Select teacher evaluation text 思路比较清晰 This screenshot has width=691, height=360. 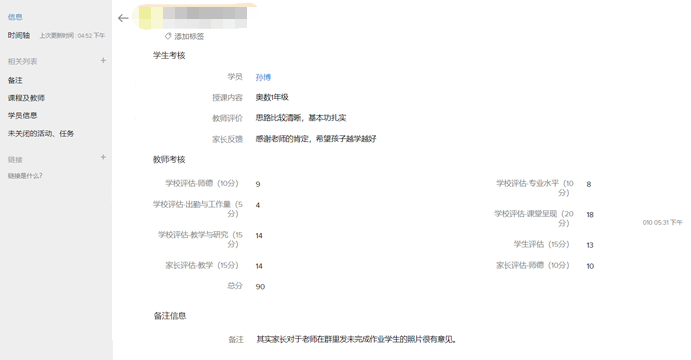(279, 118)
